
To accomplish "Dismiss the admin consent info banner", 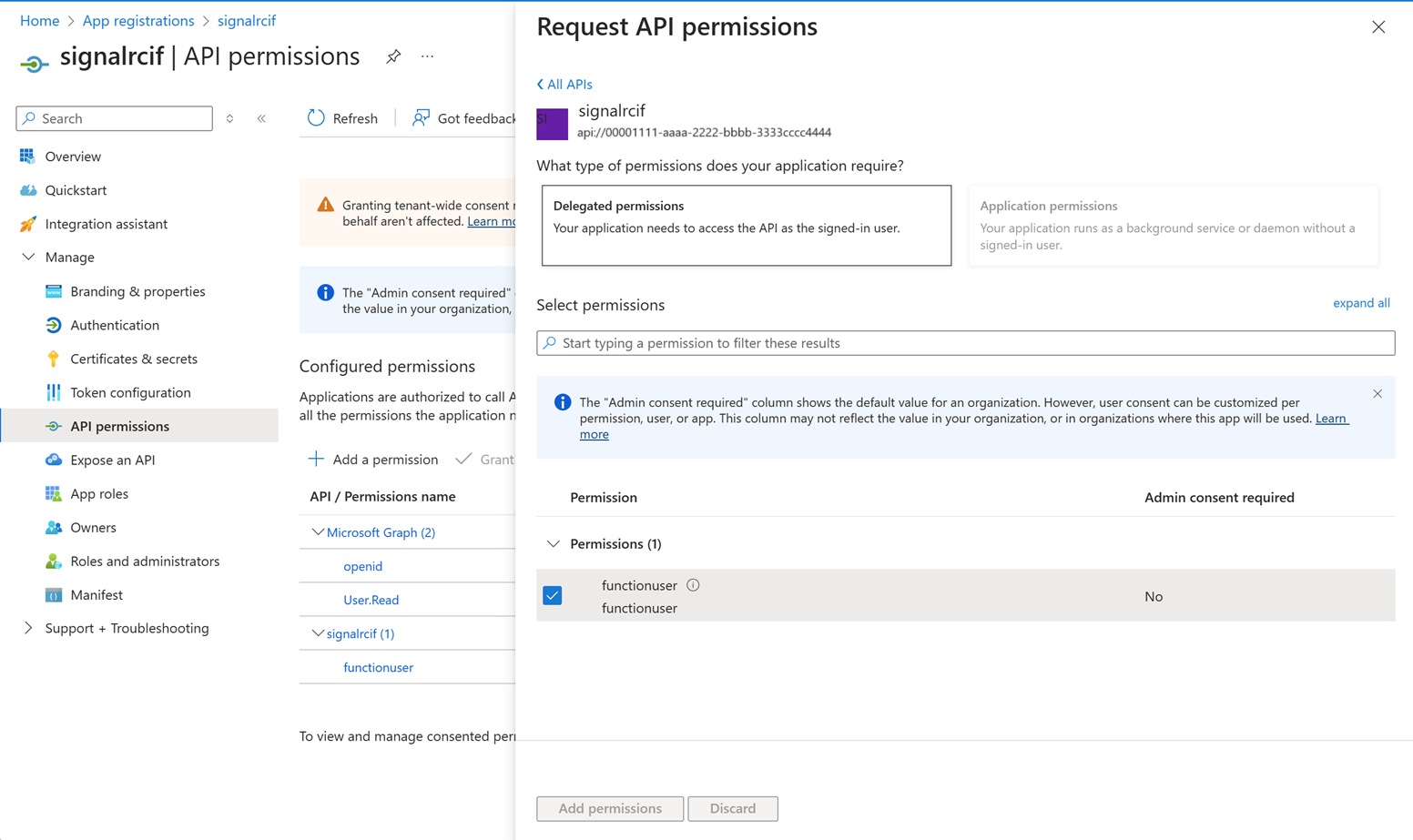I will pyautogui.click(x=1377, y=394).
